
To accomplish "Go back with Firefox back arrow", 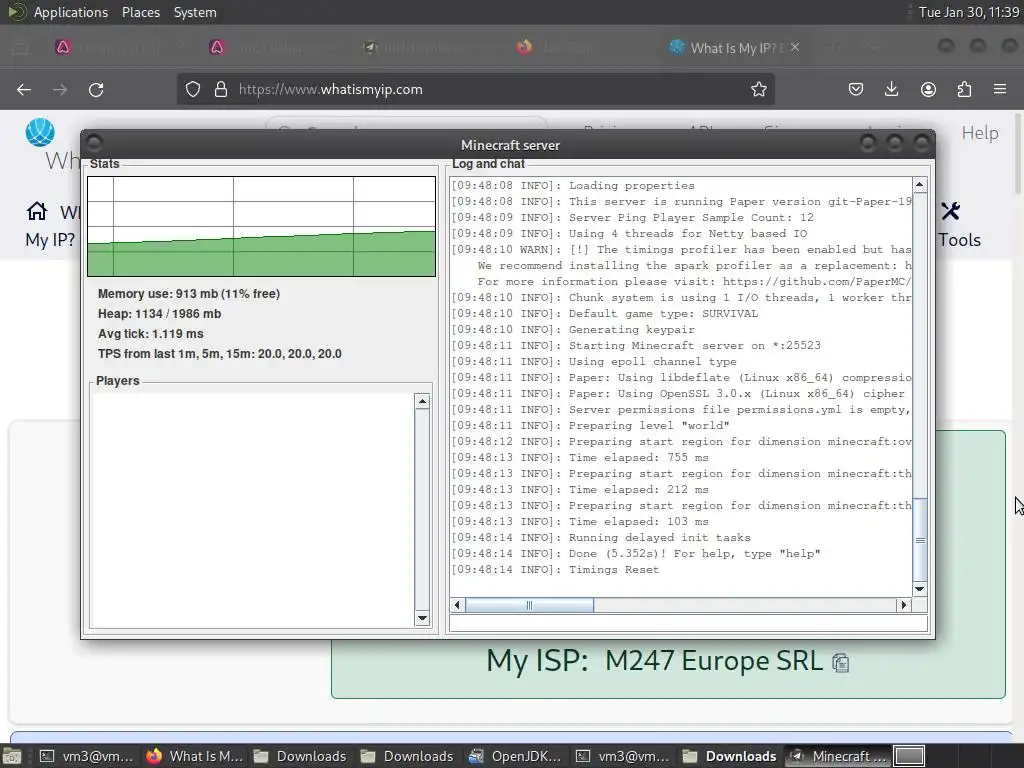I will coord(24,89).
